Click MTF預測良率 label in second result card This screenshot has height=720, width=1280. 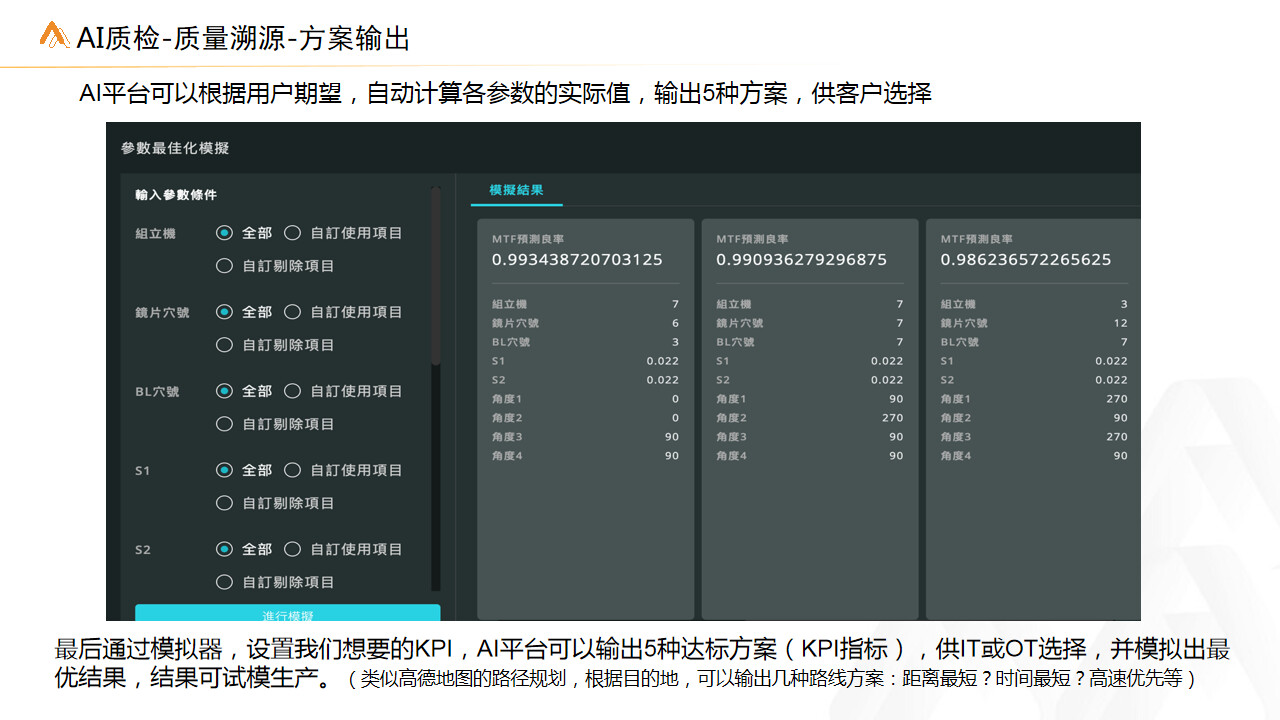[x=752, y=240]
